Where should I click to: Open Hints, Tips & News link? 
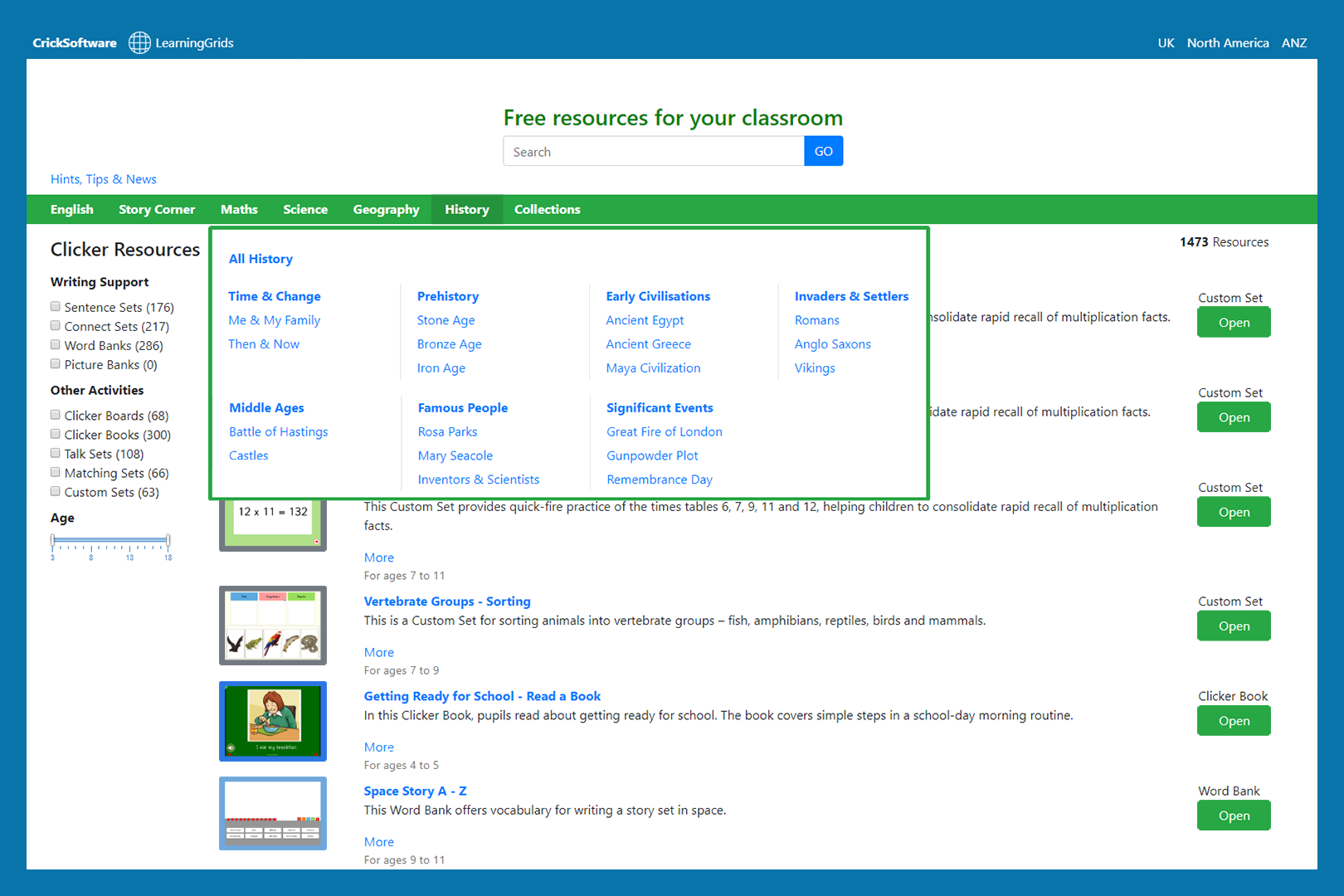[104, 179]
